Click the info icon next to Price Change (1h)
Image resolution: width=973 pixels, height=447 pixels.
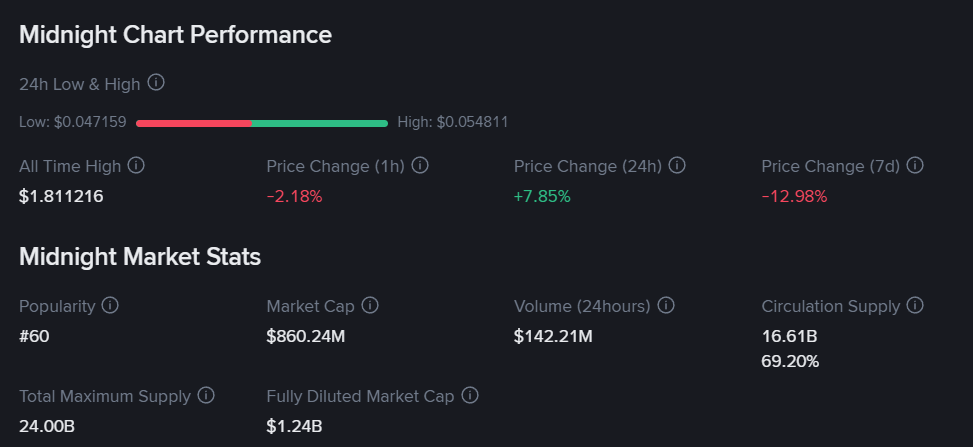pyautogui.click(x=420, y=165)
